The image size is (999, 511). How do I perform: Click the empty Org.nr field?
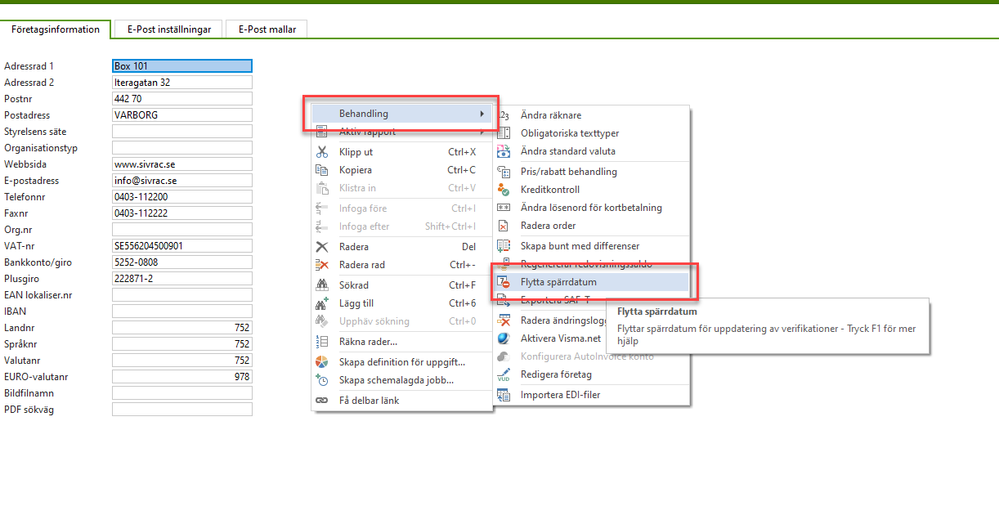click(x=182, y=229)
